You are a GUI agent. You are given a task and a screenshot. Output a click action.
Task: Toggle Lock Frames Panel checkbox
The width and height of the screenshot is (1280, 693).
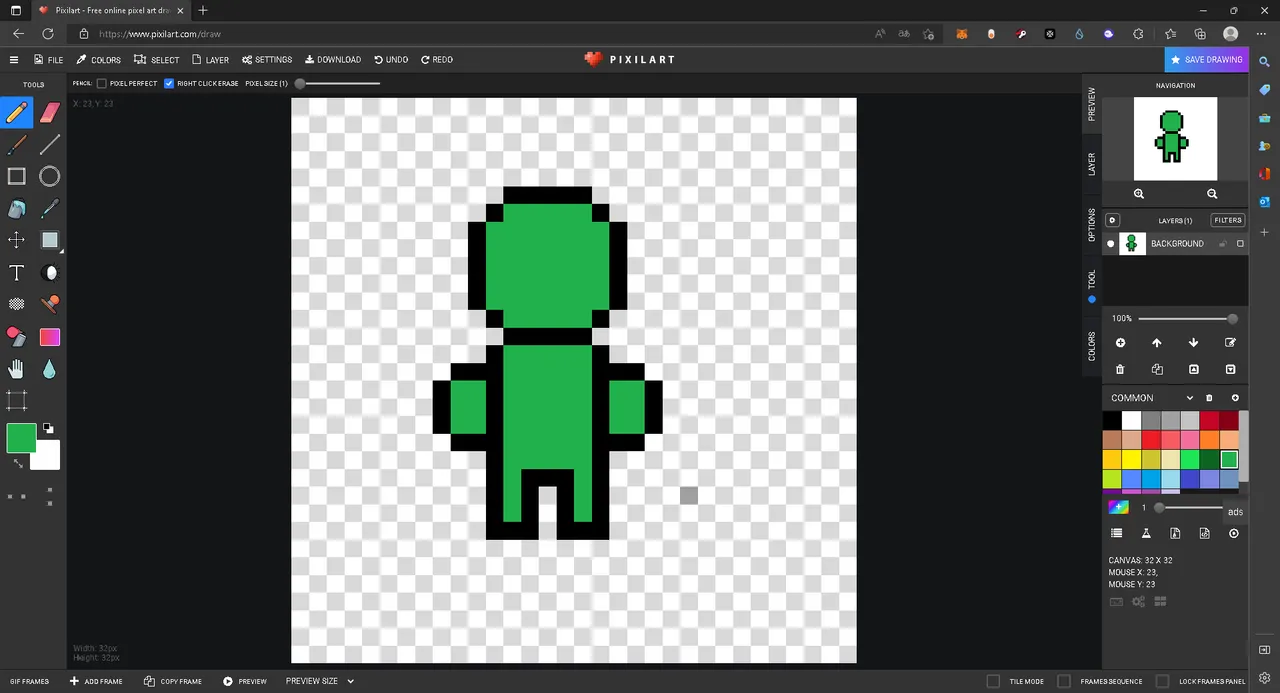point(1163,681)
